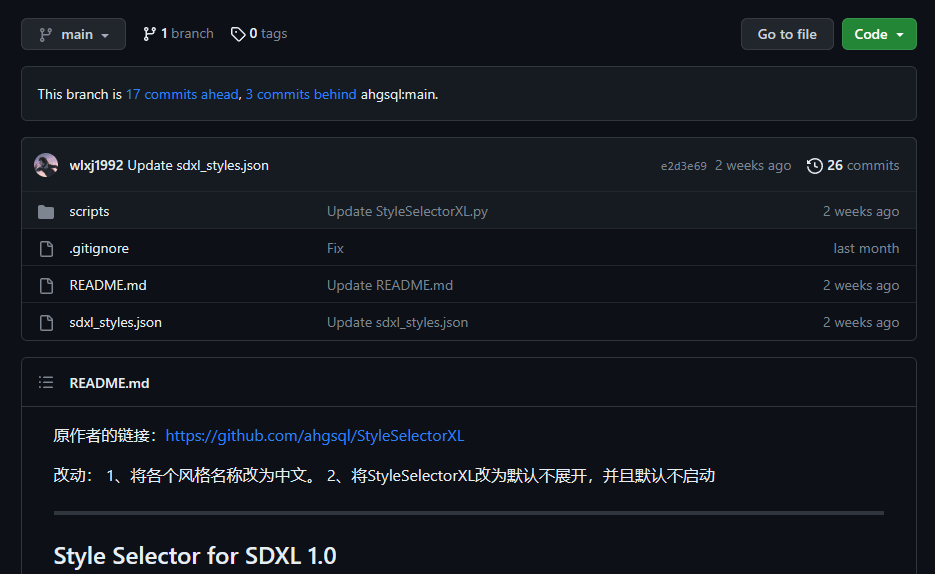Click the commit history clock icon
Screen dimensions: 935x574
point(815,166)
